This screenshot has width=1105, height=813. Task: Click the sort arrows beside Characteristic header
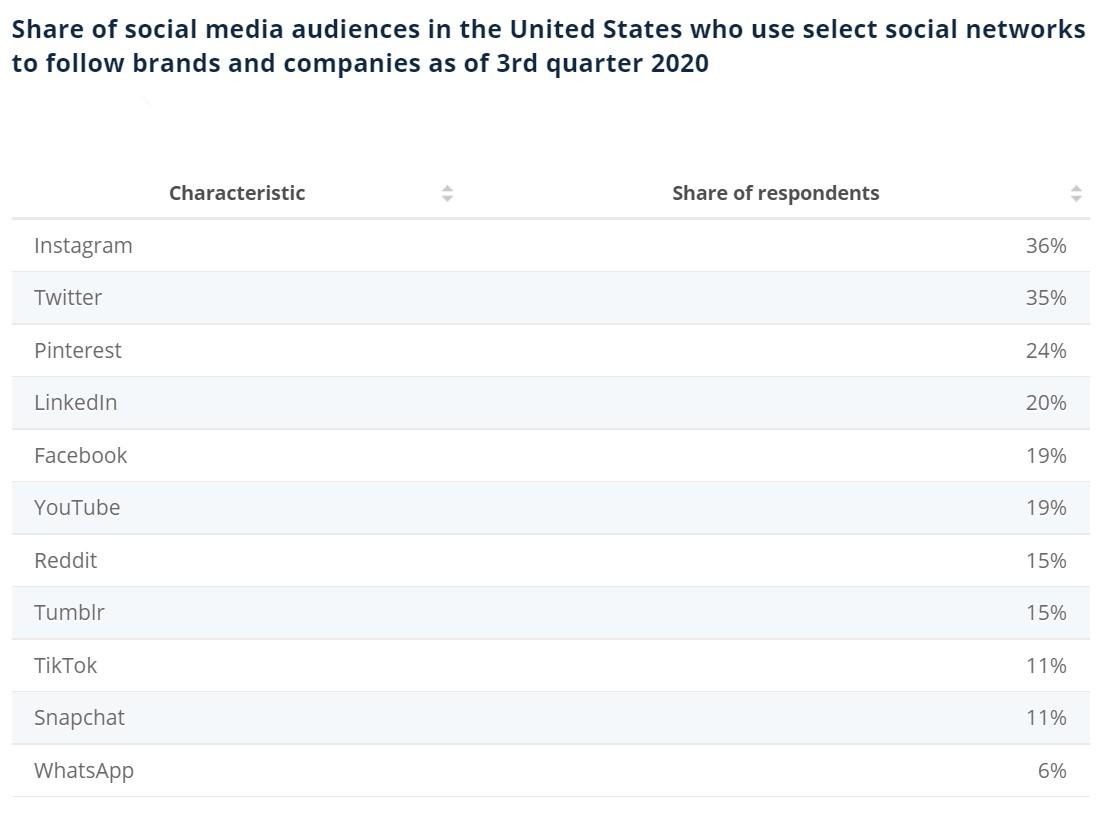(x=447, y=193)
